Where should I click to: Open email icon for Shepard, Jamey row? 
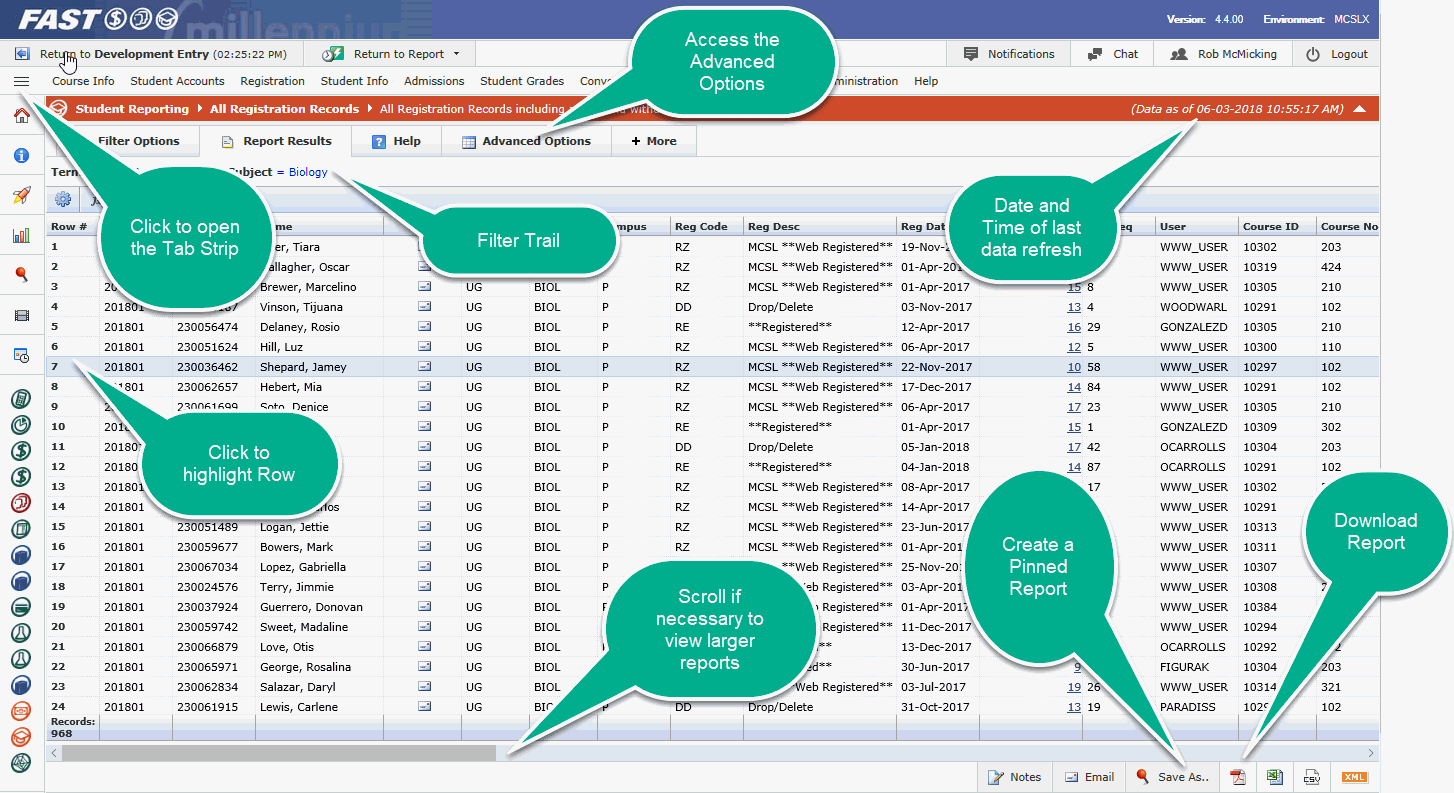(425, 367)
